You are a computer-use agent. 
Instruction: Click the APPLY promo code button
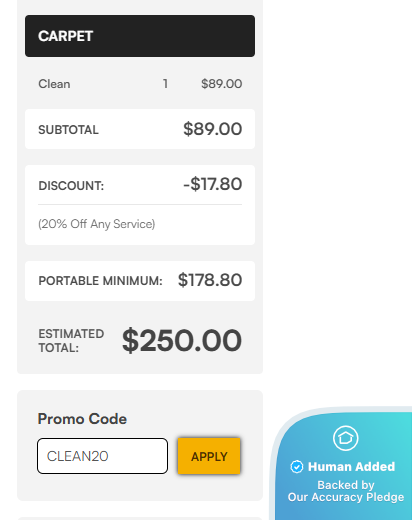pyautogui.click(x=209, y=456)
